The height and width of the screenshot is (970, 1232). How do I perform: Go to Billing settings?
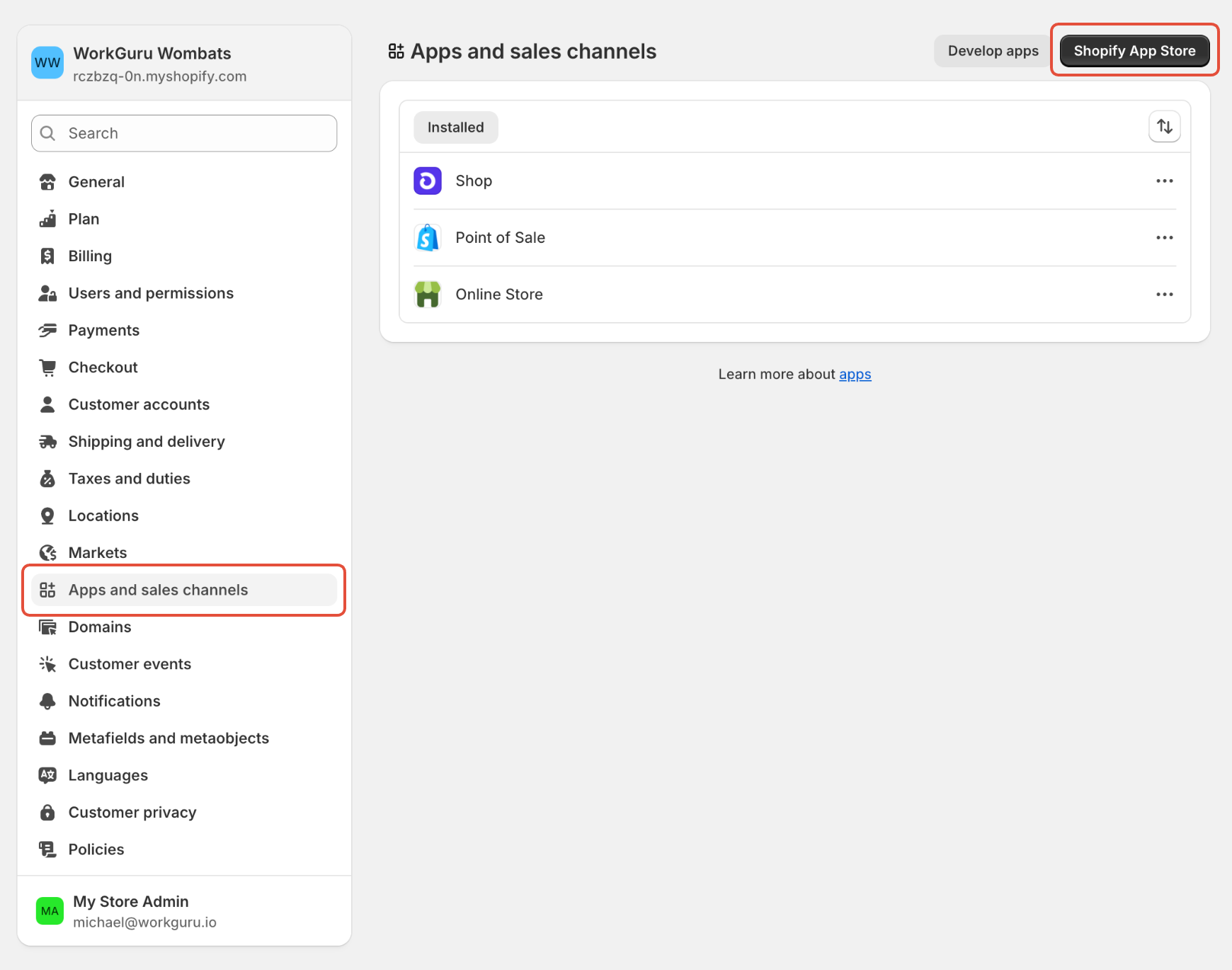pyautogui.click(x=184, y=256)
